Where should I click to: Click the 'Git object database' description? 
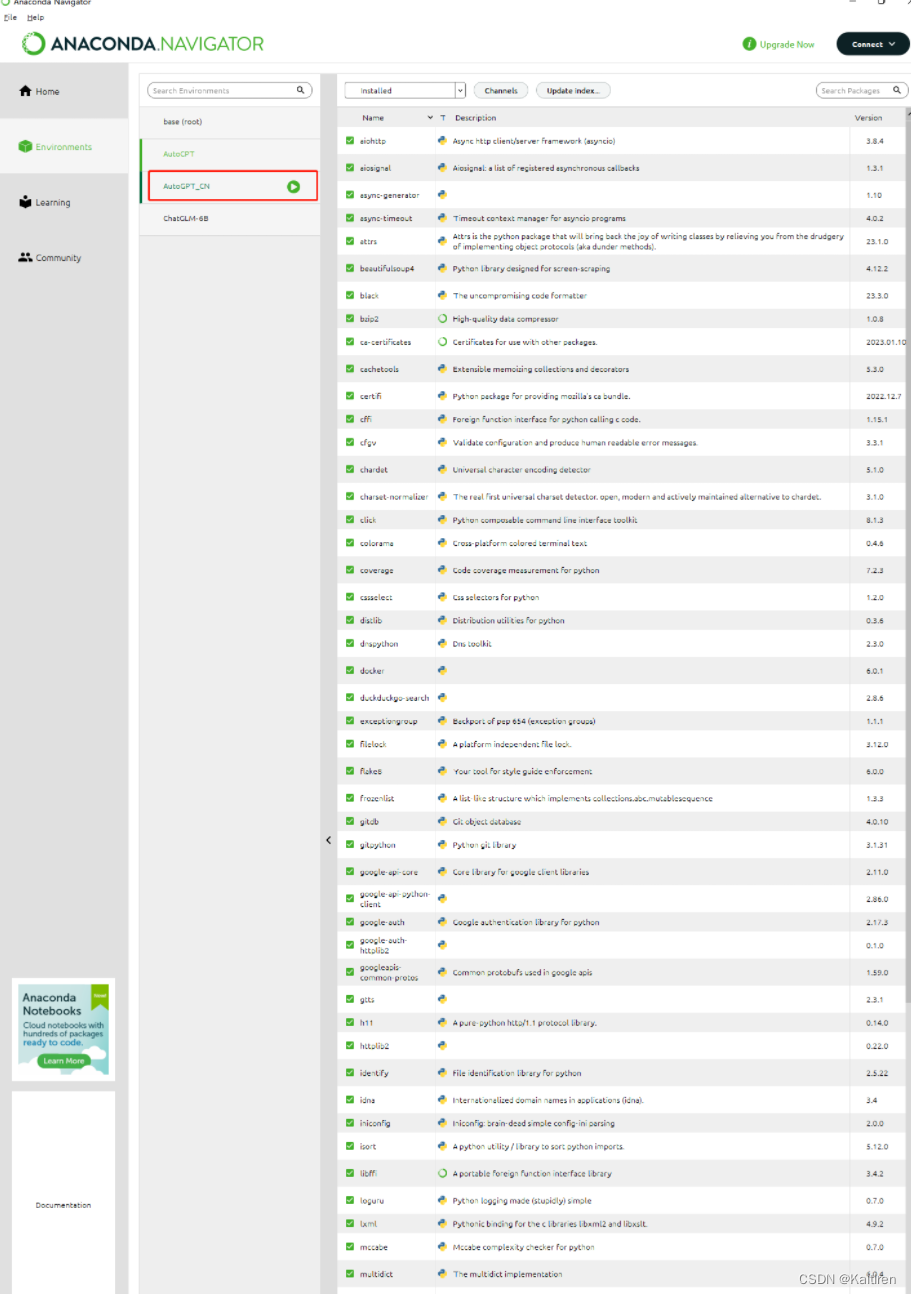pyautogui.click(x=487, y=821)
